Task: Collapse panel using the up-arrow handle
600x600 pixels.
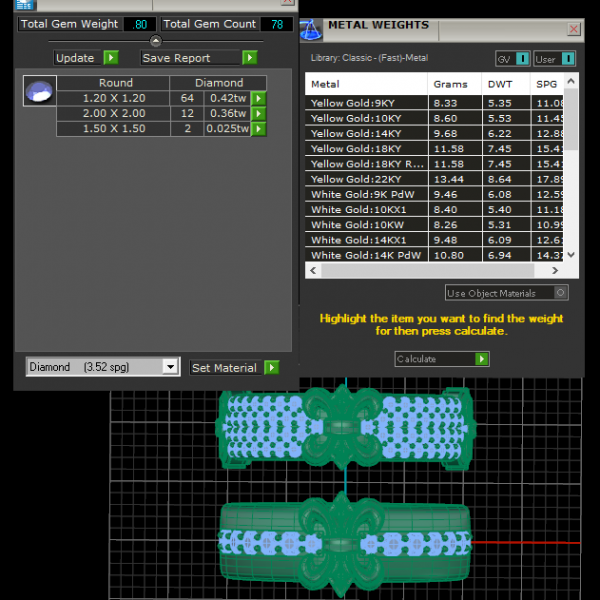Action: click(x=155, y=41)
